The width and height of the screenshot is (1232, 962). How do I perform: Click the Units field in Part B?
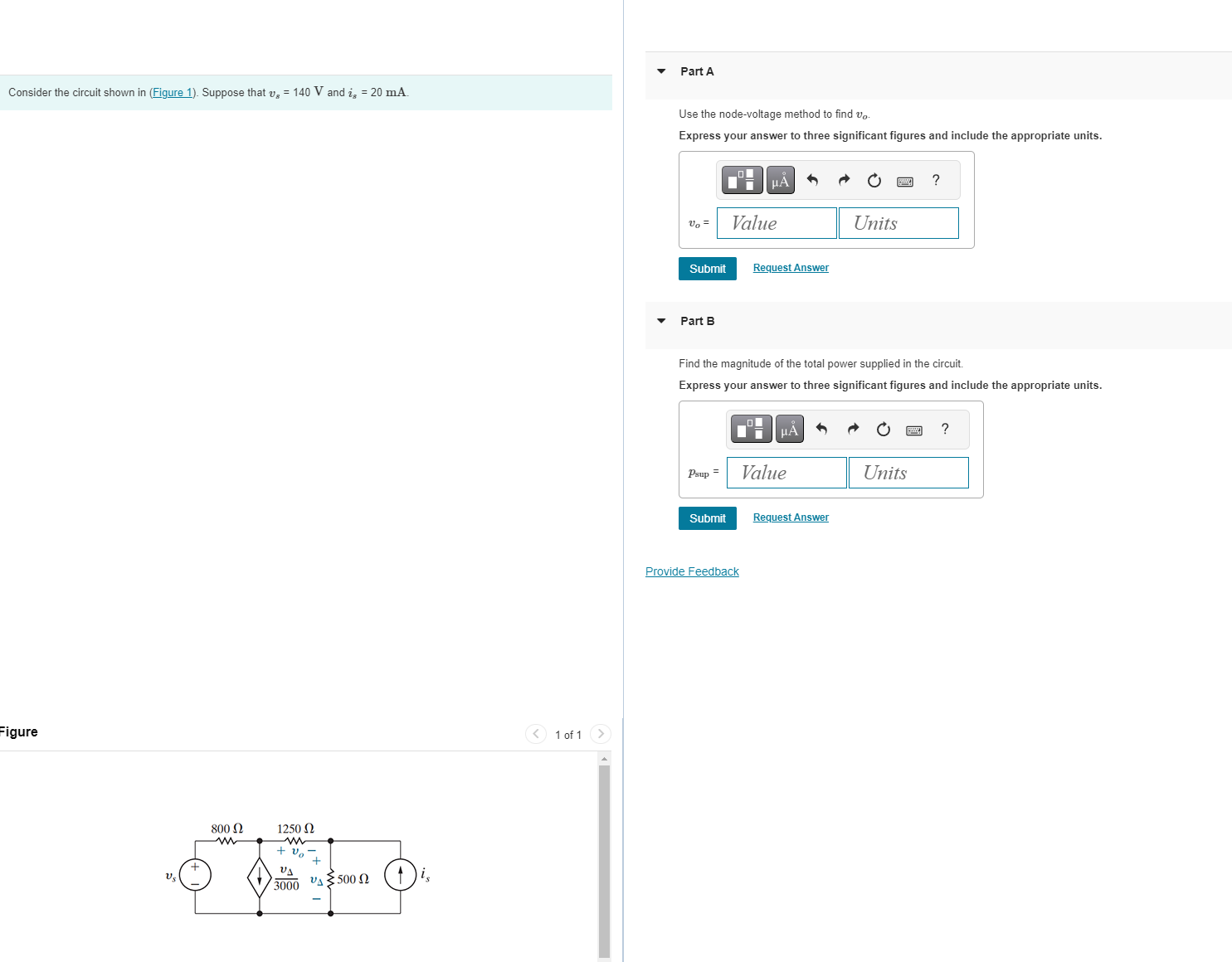pyautogui.click(x=908, y=472)
